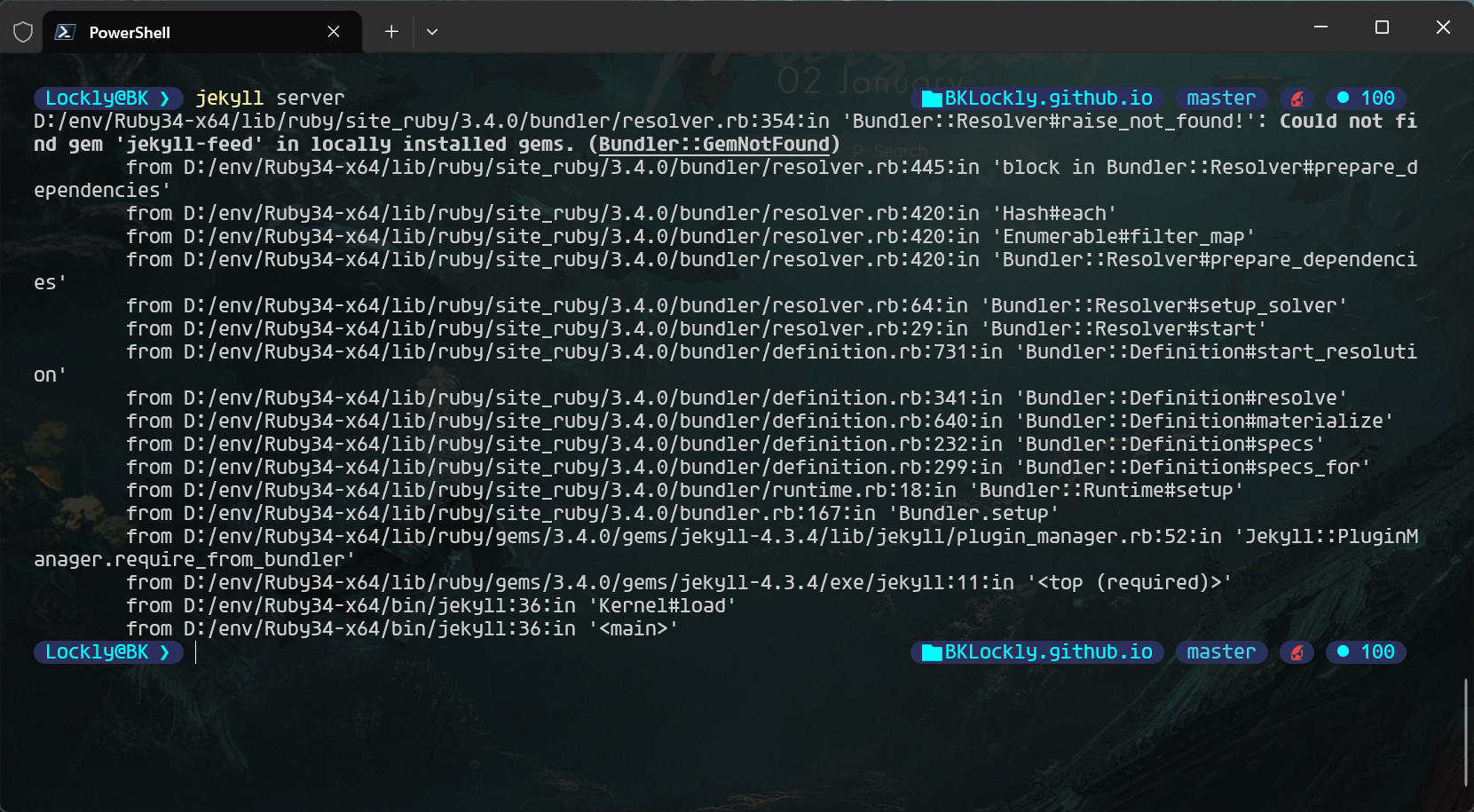1474x812 pixels.
Task: Close the terminal window
Action: point(1443,28)
